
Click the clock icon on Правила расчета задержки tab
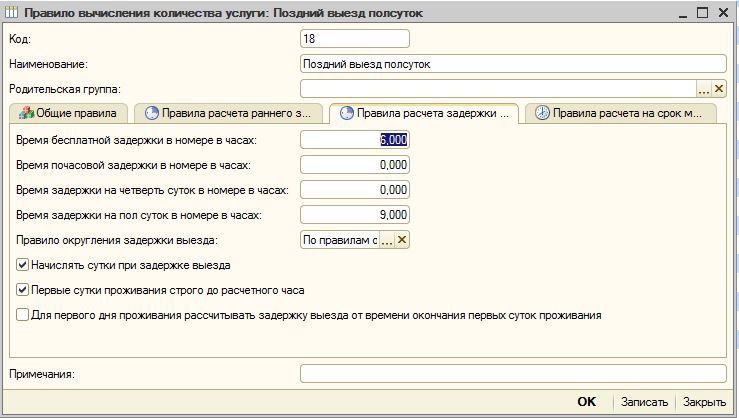[x=346, y=113]
